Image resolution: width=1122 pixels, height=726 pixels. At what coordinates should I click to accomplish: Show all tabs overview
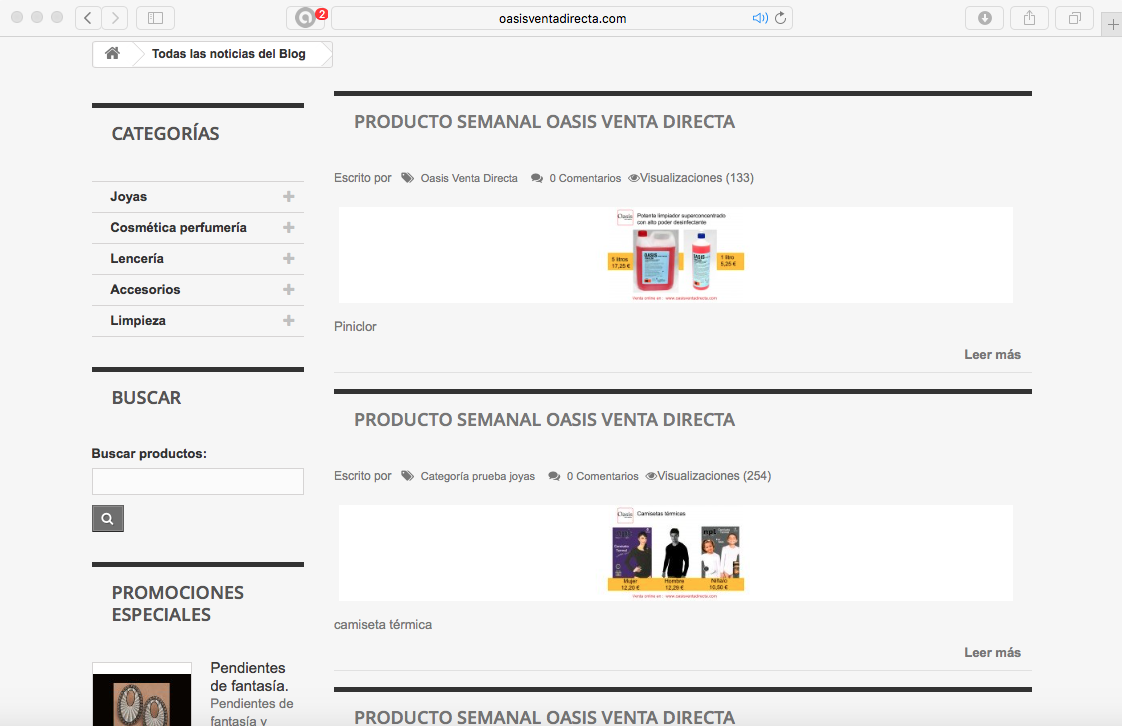click(x=1074, y=18)
